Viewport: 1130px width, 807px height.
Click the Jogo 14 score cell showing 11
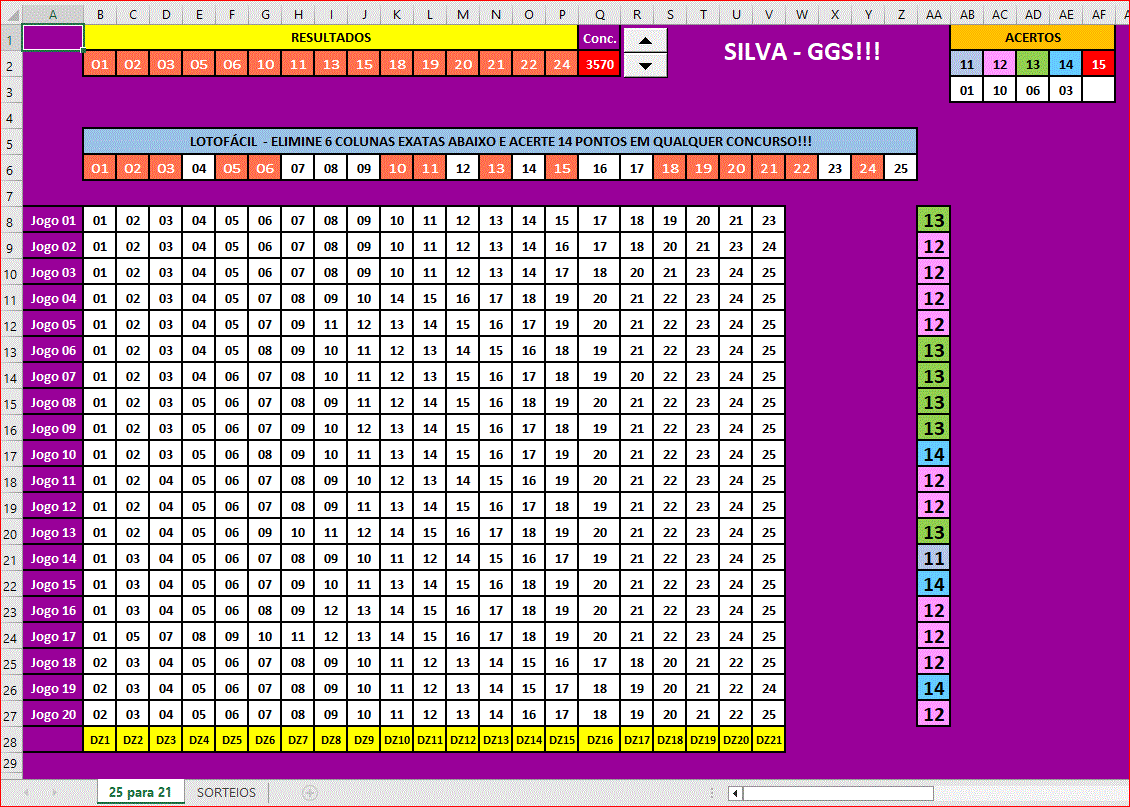pos(933,559)
